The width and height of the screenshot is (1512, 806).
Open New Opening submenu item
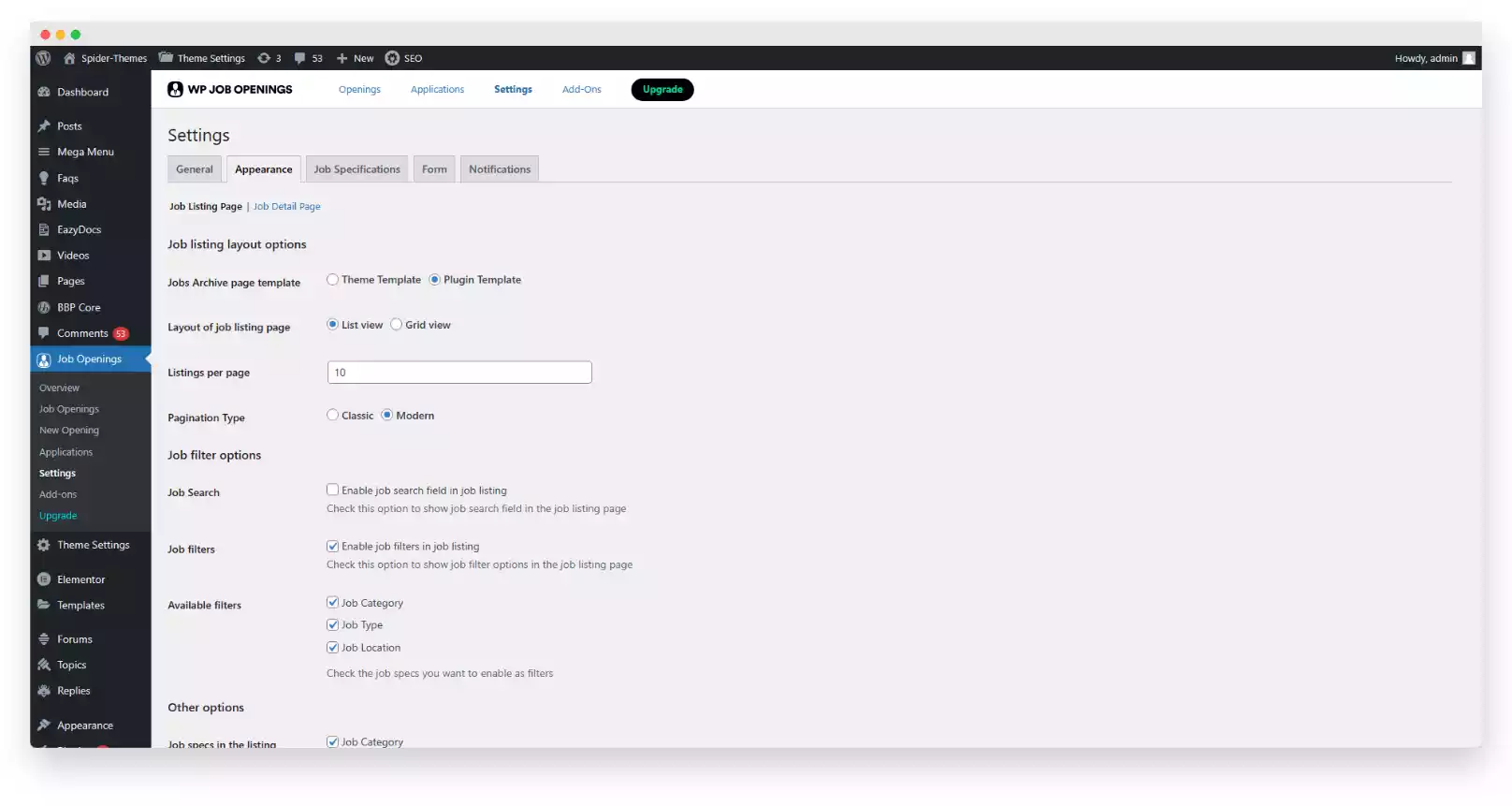[x=69, y=431]
